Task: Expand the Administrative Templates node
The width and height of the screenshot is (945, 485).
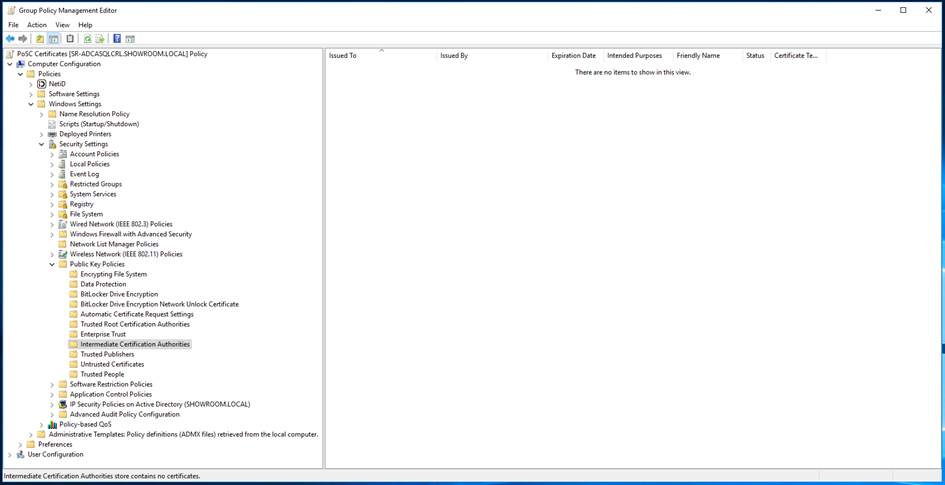Action: (31, 434)
